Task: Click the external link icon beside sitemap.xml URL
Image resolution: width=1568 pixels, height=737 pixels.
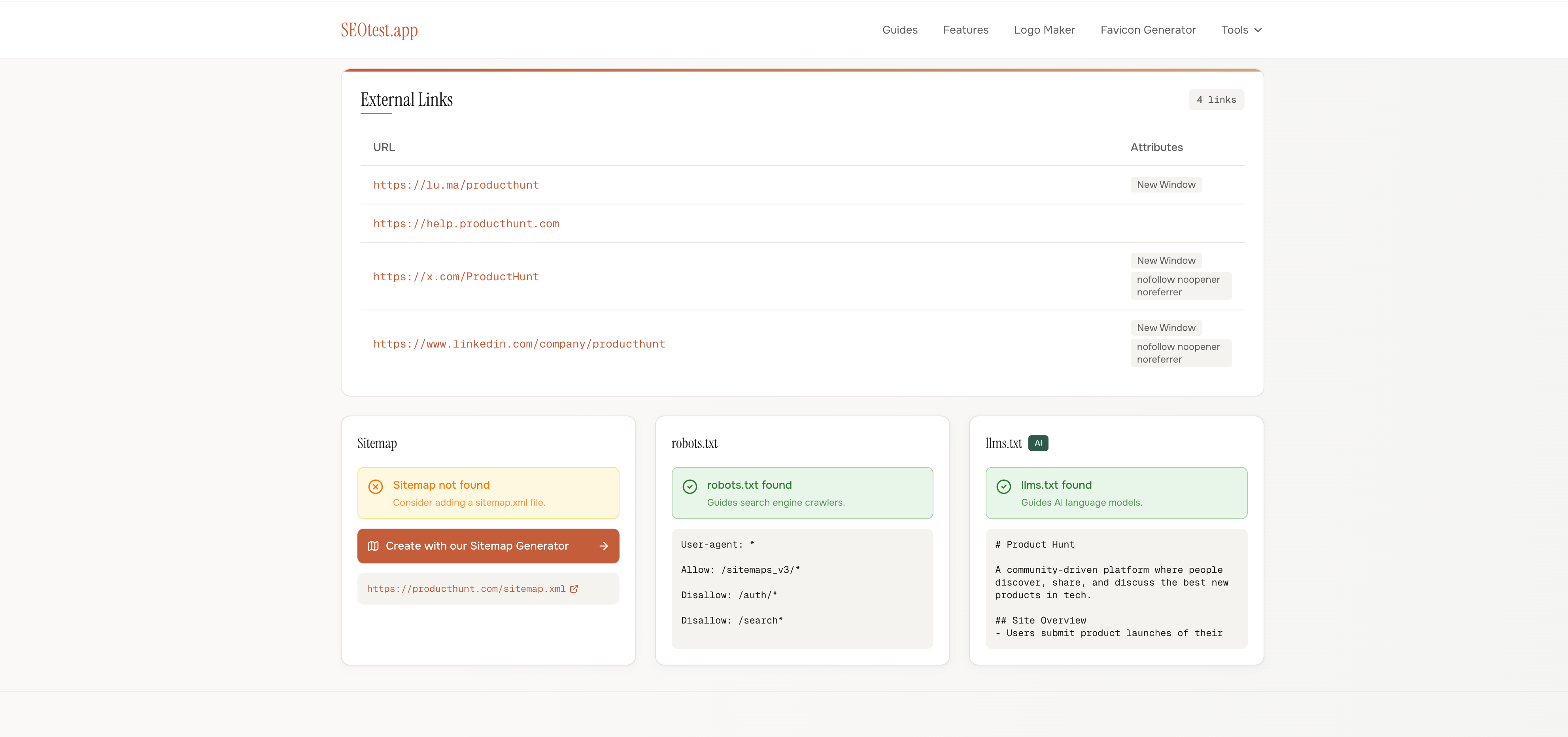Action: (574, 588)
